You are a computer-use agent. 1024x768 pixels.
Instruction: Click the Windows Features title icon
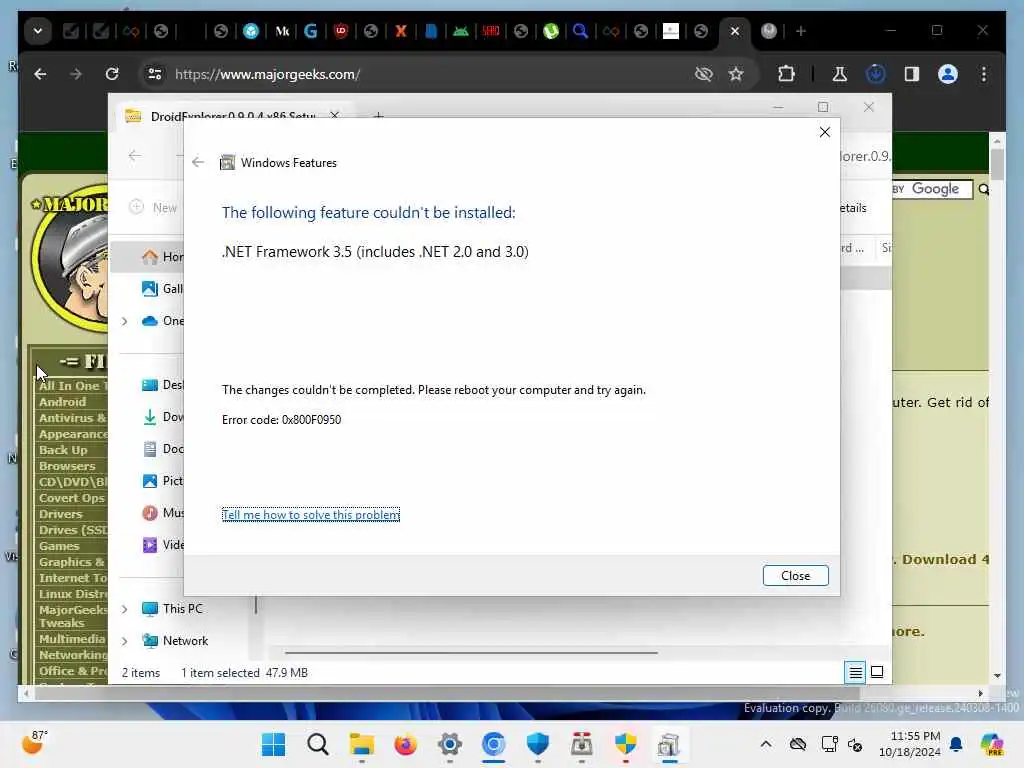point(227,163)
